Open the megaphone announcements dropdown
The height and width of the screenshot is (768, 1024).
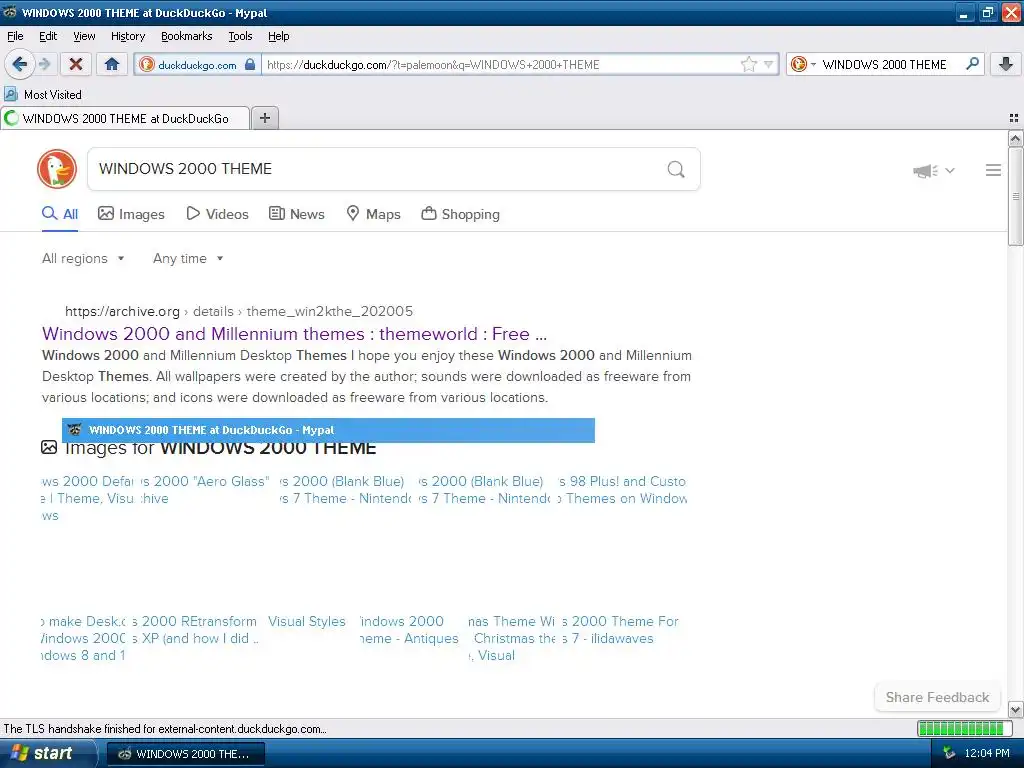point(934,170)
